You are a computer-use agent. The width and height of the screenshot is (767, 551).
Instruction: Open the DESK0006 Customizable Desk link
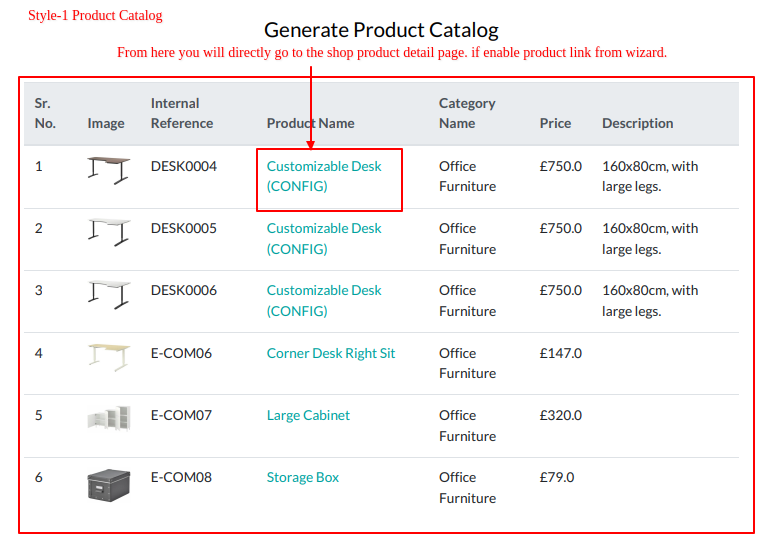pyautogui.click(x=324, y=300)
